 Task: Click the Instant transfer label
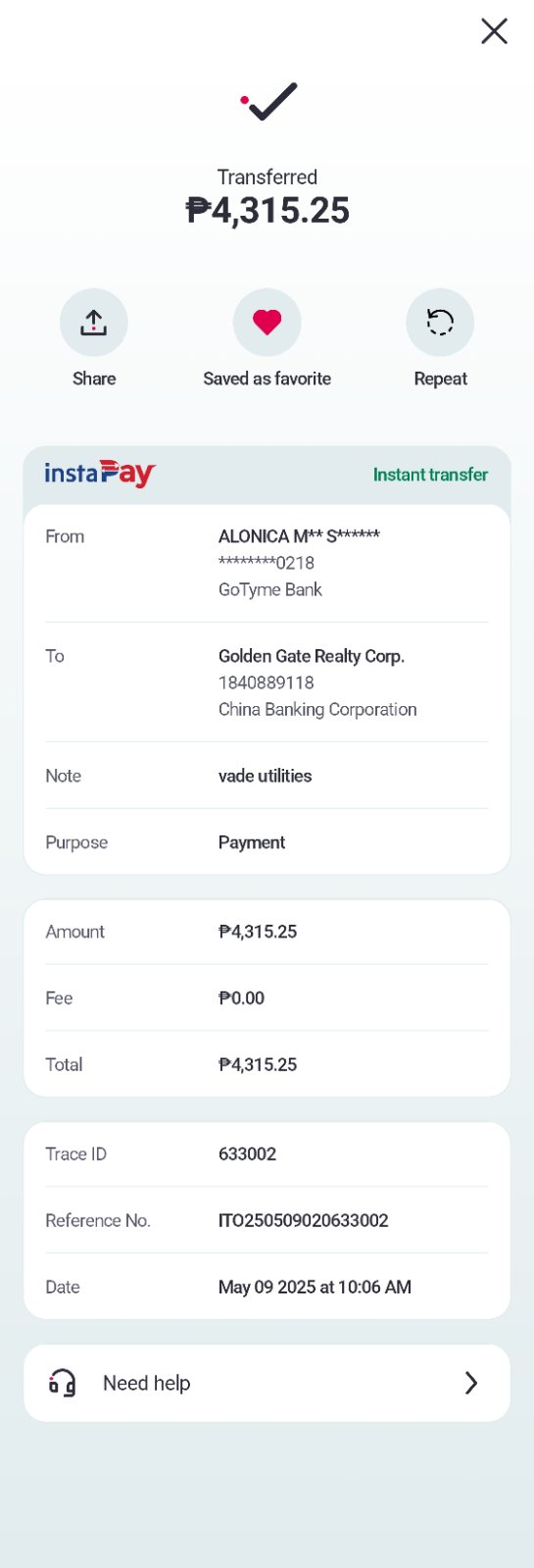click(x=430, y=475)
